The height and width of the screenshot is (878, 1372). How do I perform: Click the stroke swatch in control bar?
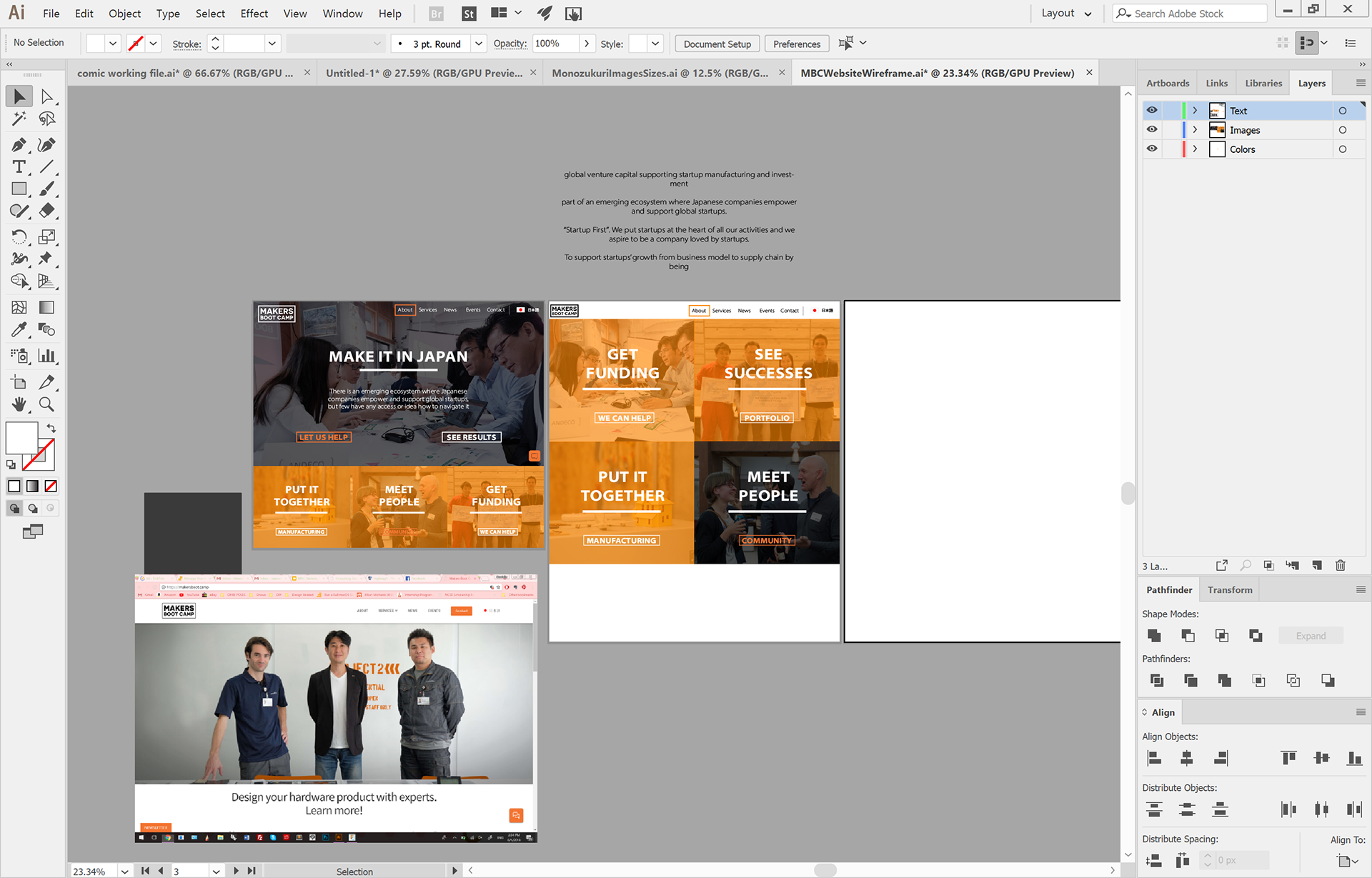pyautogui.click(x=135, y=44)
